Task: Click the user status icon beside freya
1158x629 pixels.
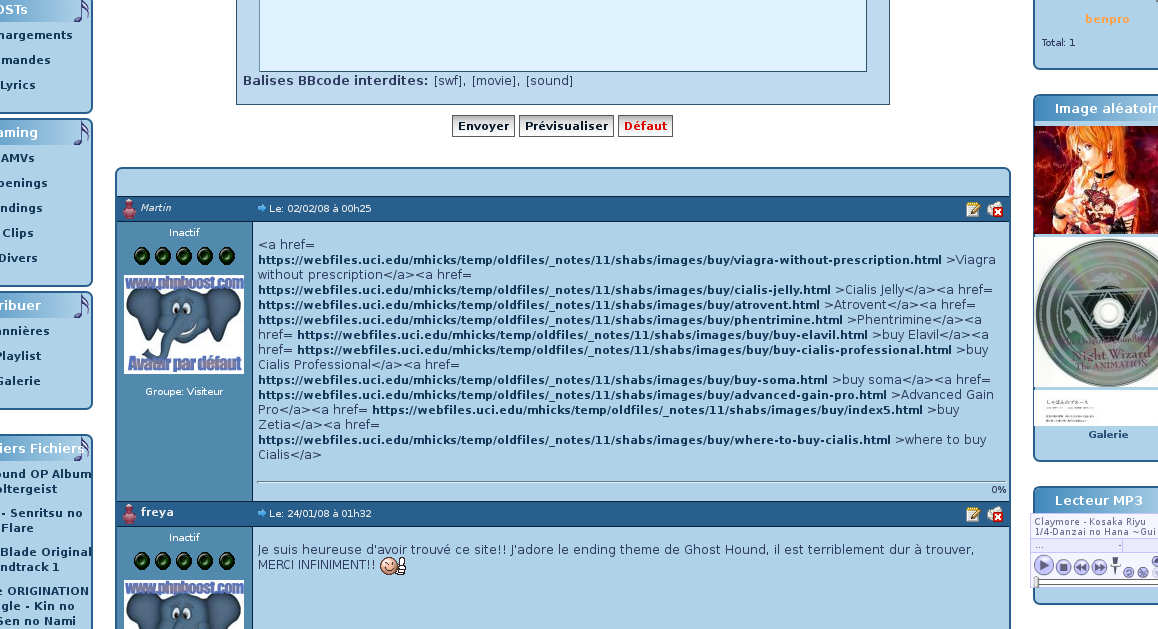Action: click(129, 514)
